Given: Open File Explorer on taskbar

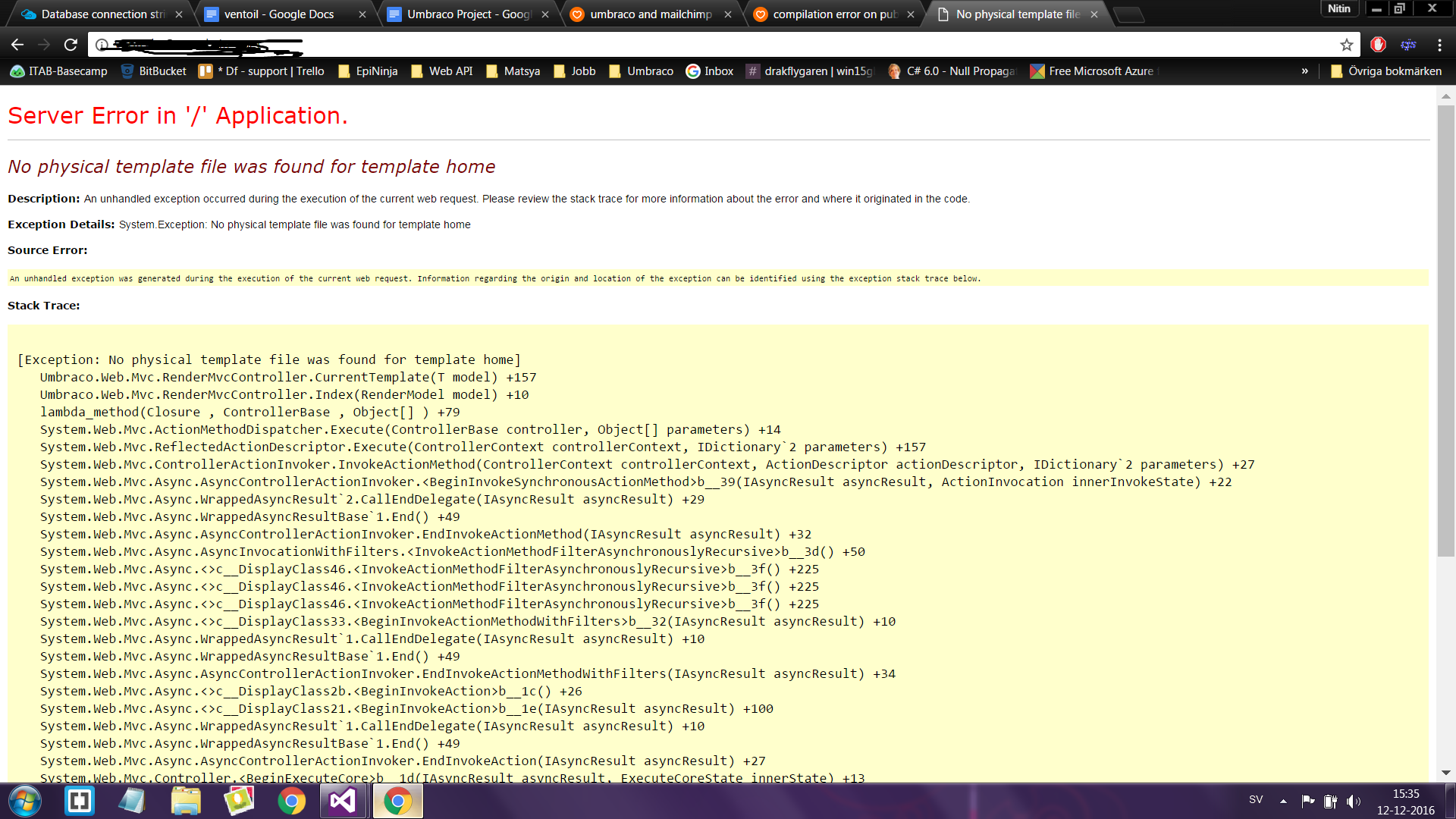Looking at the screenshot, I should click(186, 801).
